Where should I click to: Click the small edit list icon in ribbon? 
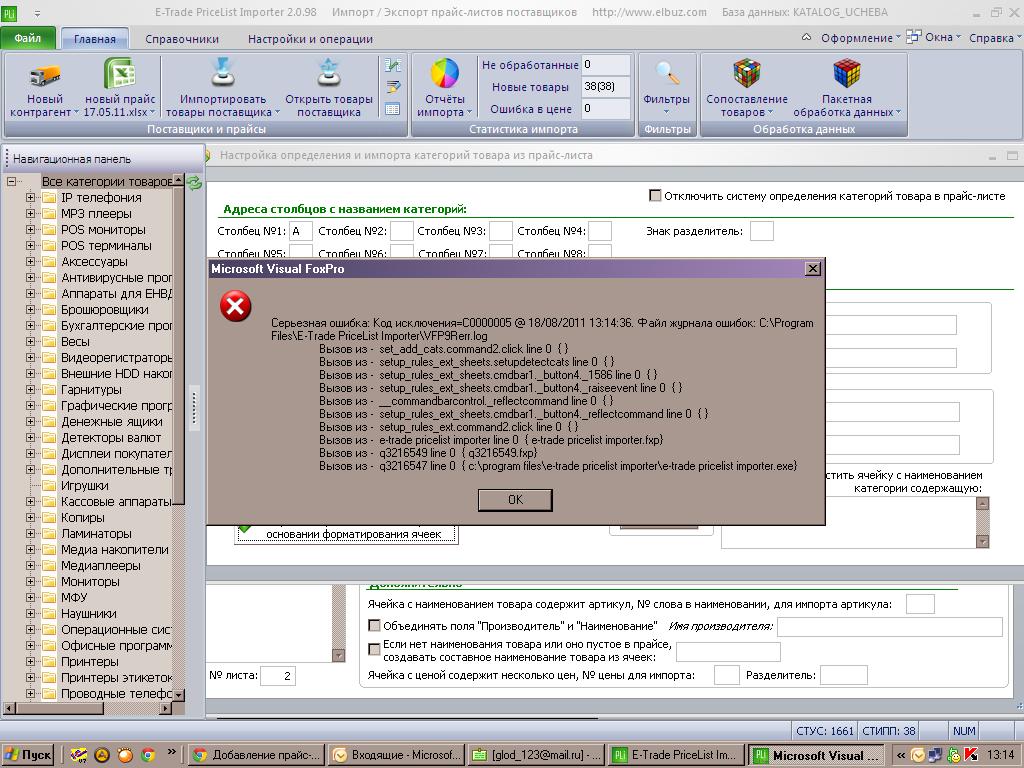[x=392, y=87]
